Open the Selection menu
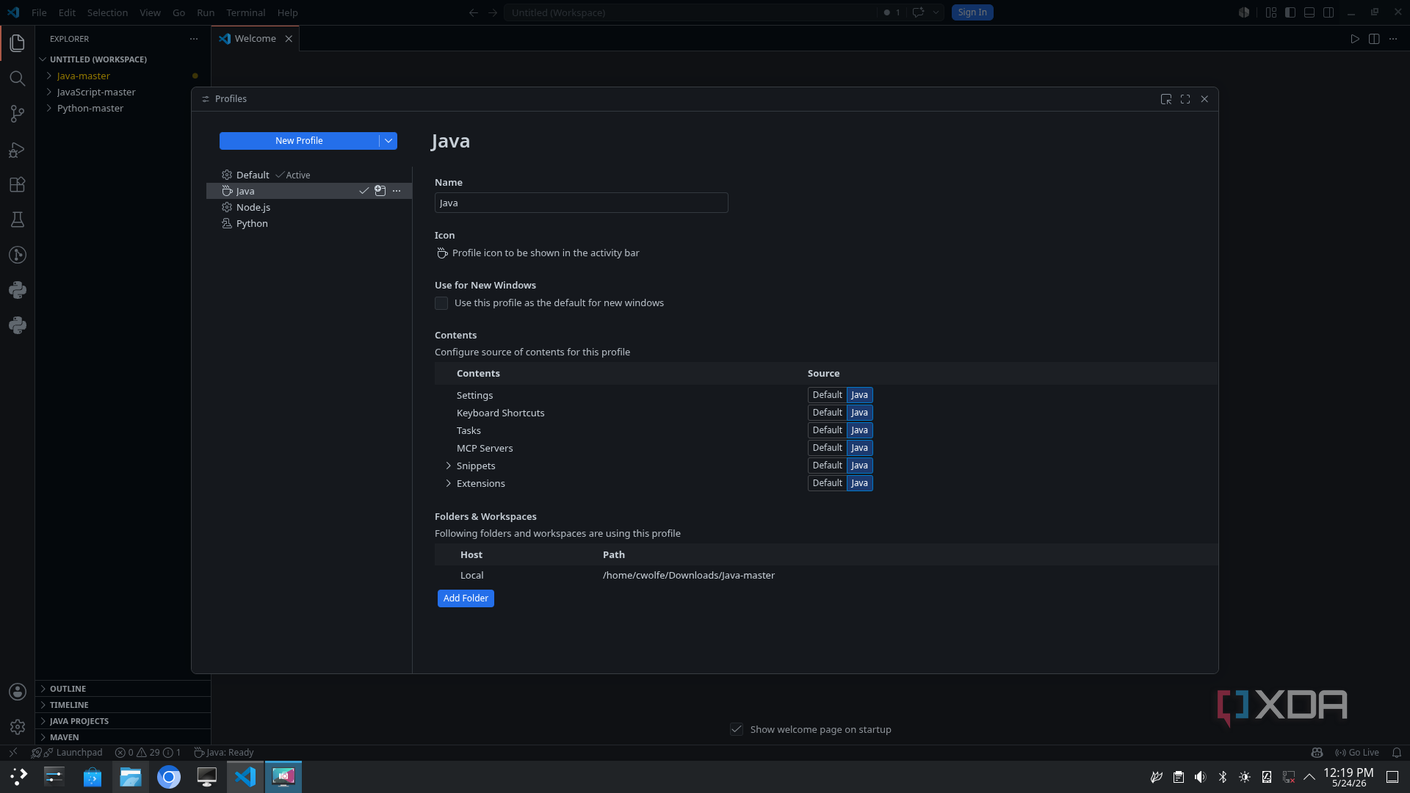This screenshot has height=793, width=1410. (x=107, y=12)
